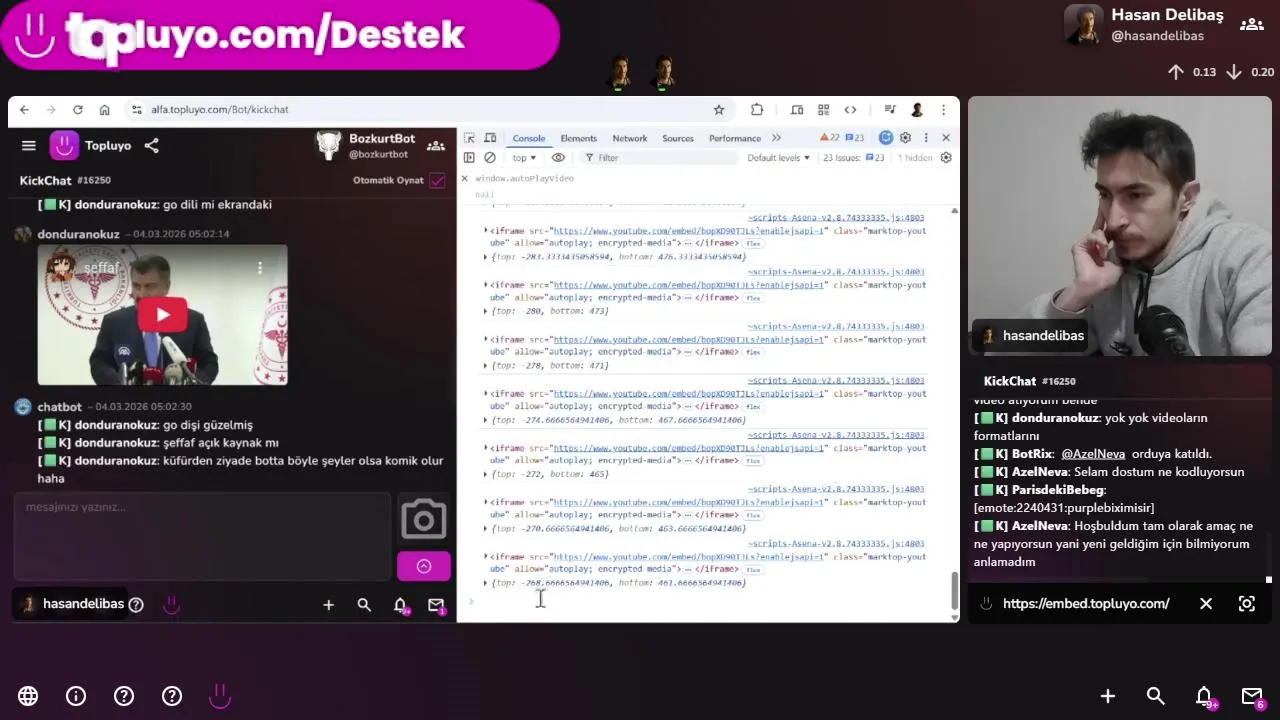Click the plus icon in overlay bottom bar
1280x720 pixels.
tap(1108, 696)
